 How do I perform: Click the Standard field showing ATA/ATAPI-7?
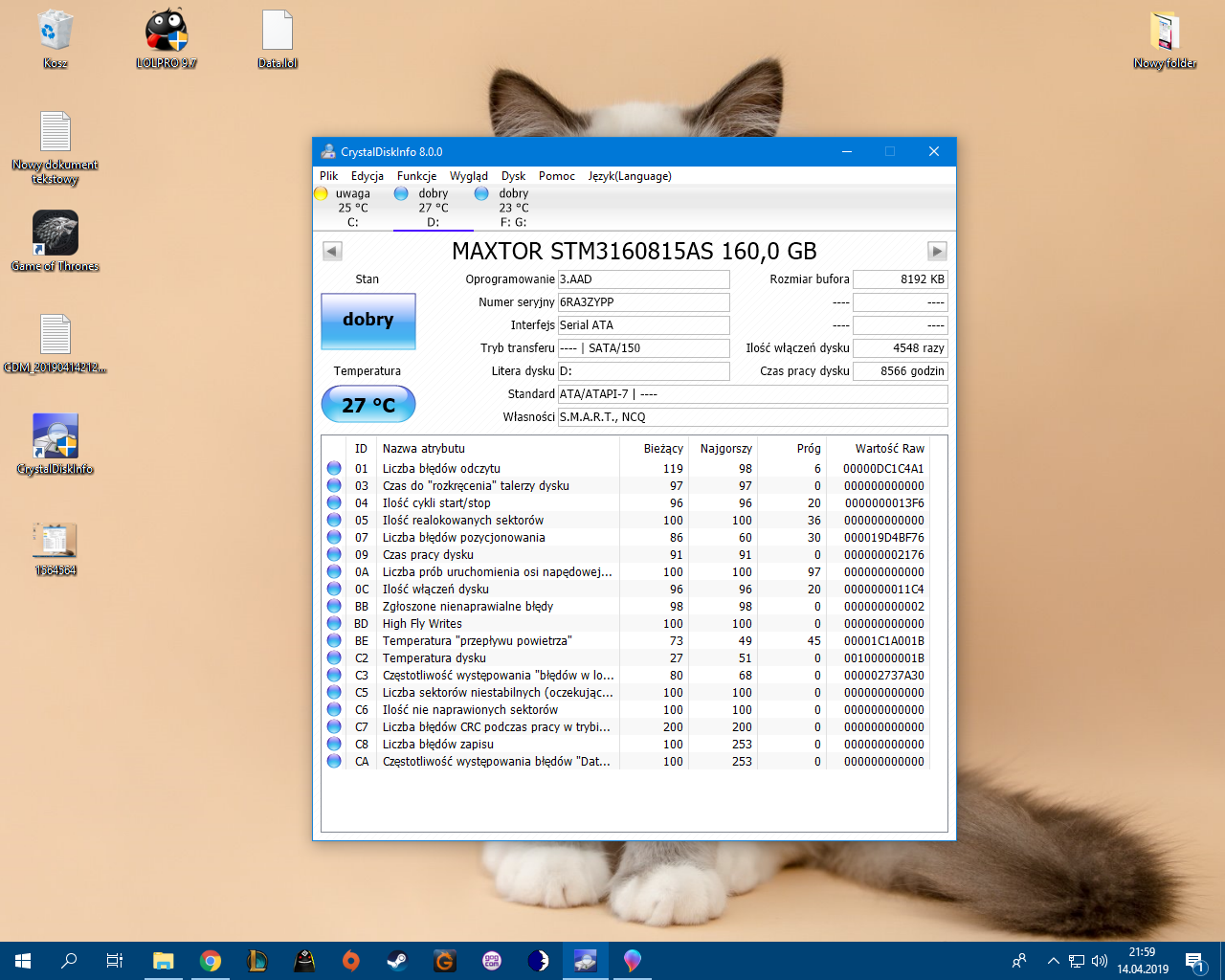coord(753,394)
